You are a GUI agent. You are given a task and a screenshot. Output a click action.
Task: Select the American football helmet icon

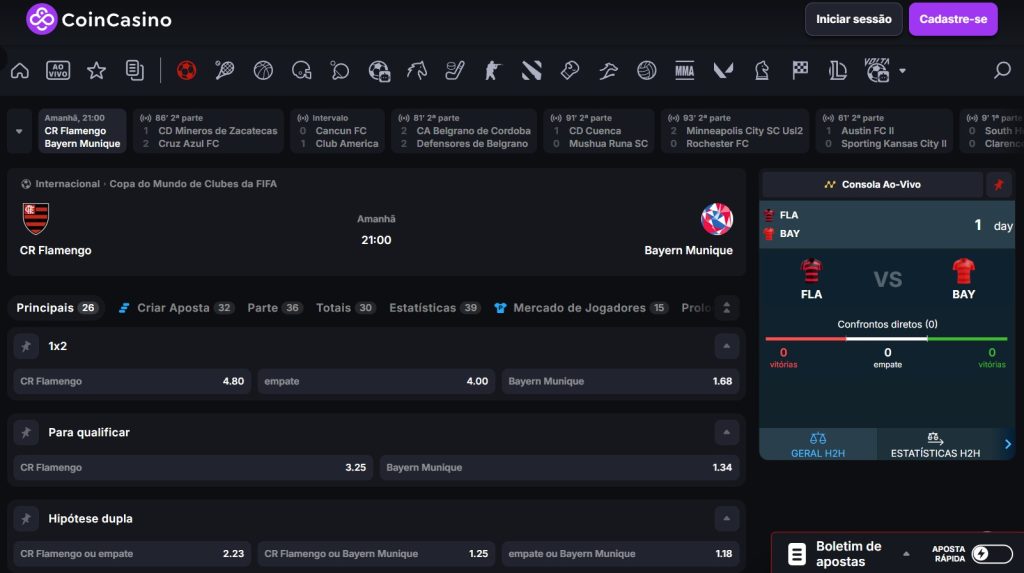(x=302, y=70)
